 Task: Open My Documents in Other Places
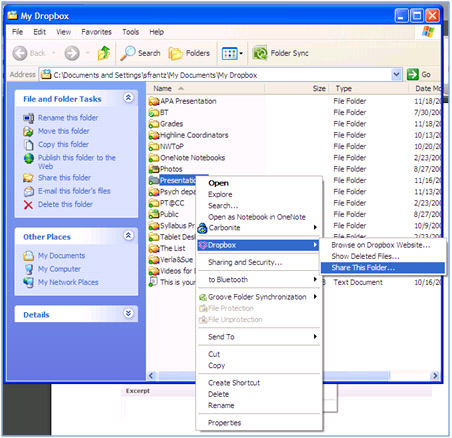click(x=61, y=256)
